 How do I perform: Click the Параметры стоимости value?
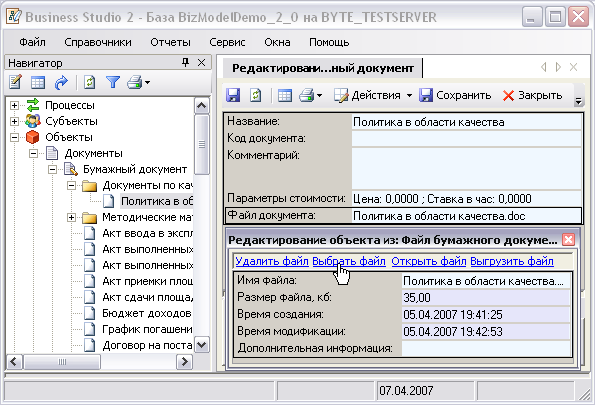click(x=466, y=199)
